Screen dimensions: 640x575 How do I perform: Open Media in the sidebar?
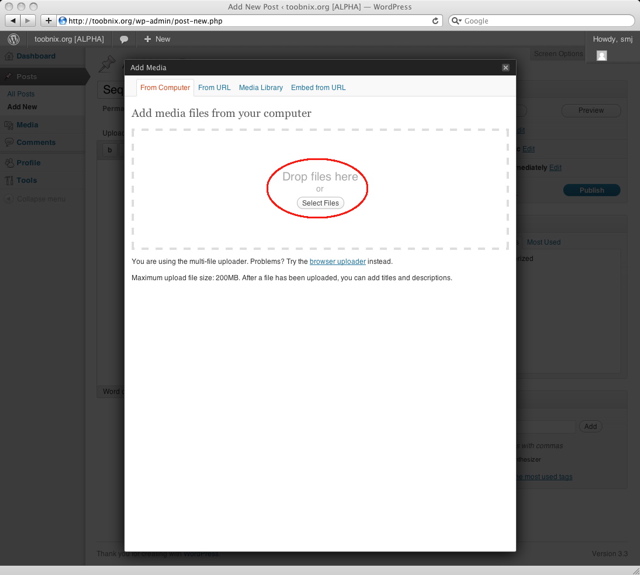click(27, 125)
